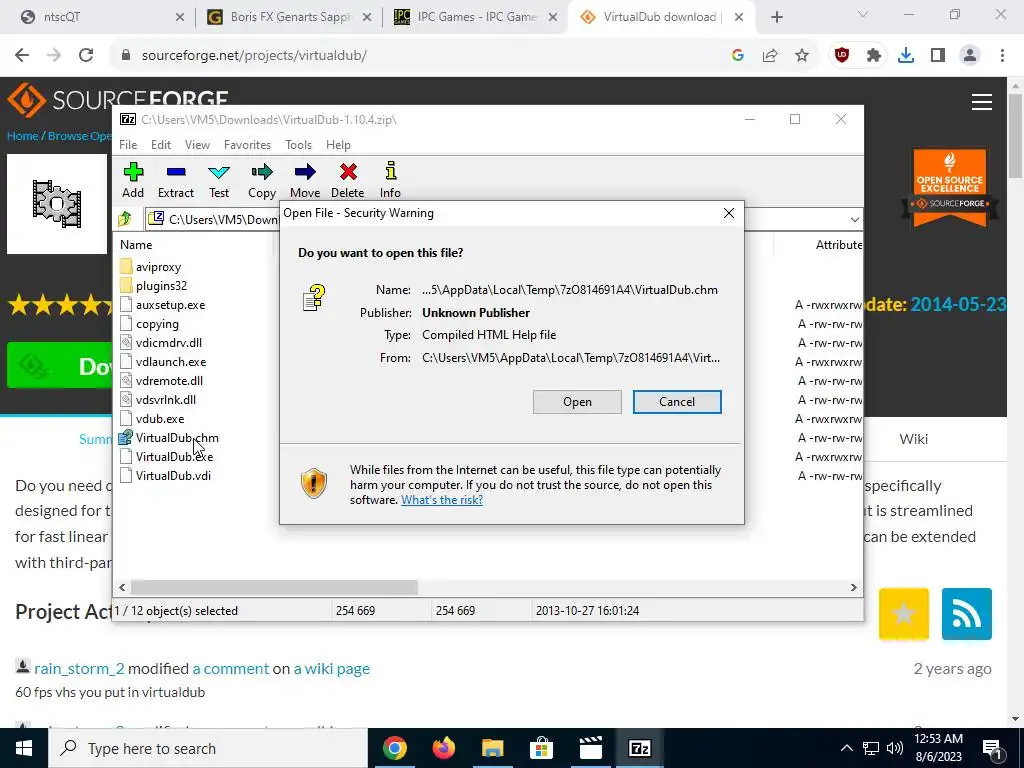Click the Google icon in address bar
Screen dimensions: 1024x768
[x=738, y=56]
